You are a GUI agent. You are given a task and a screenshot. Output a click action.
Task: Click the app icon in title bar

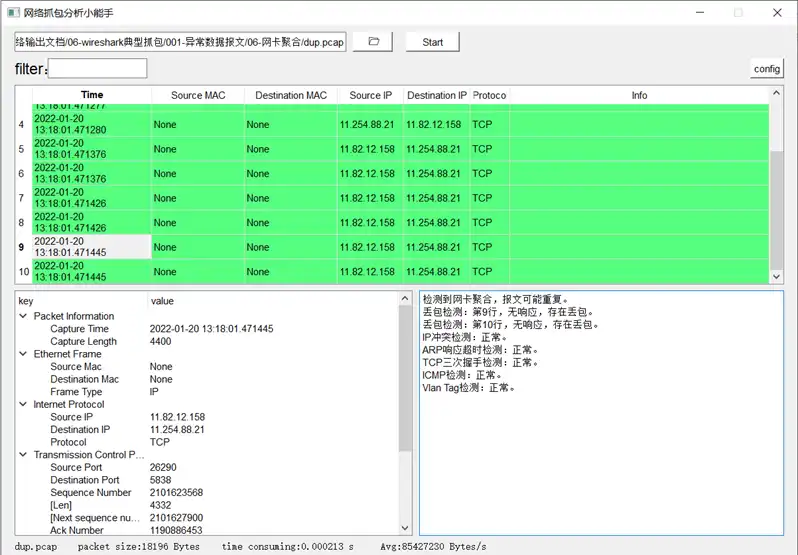pos(13,13)
